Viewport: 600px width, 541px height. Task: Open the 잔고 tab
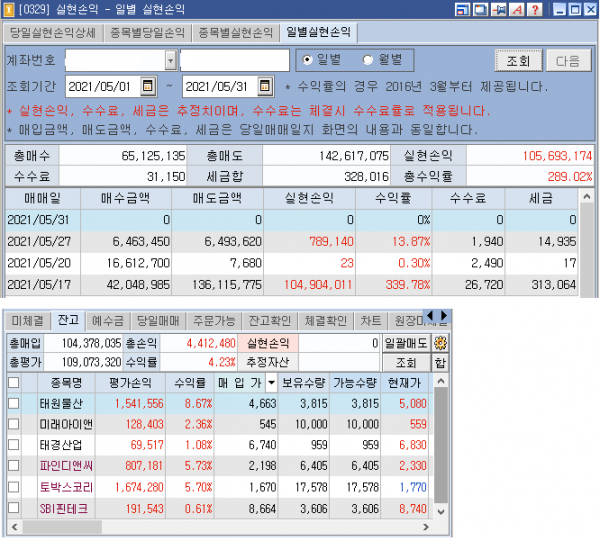click(68, 320)
